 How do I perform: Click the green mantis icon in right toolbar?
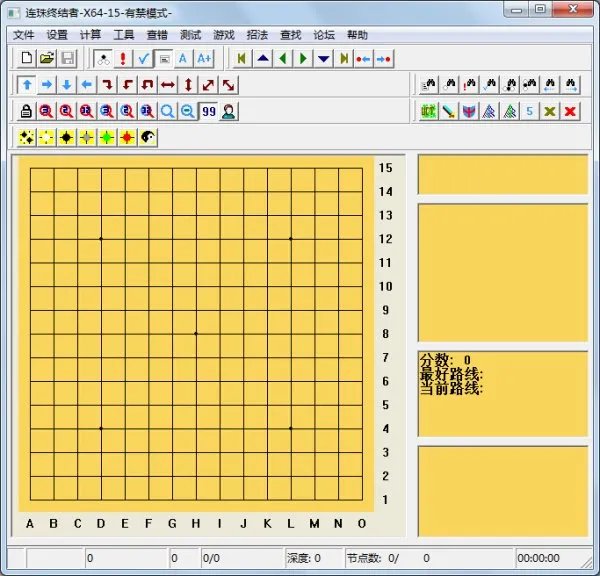[429, 111]
